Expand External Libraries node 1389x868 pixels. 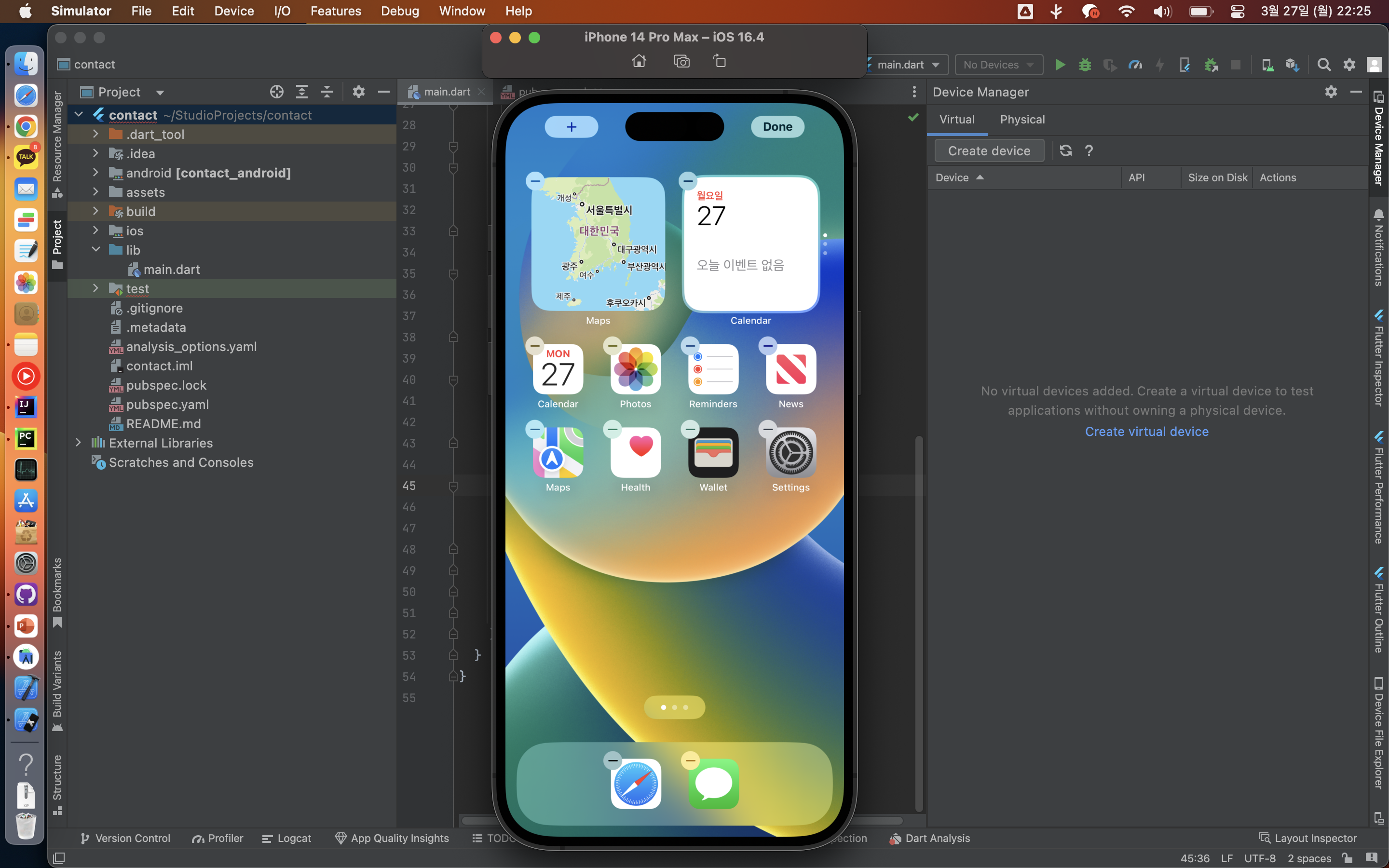pyautogui.click(x=79, y=443)
